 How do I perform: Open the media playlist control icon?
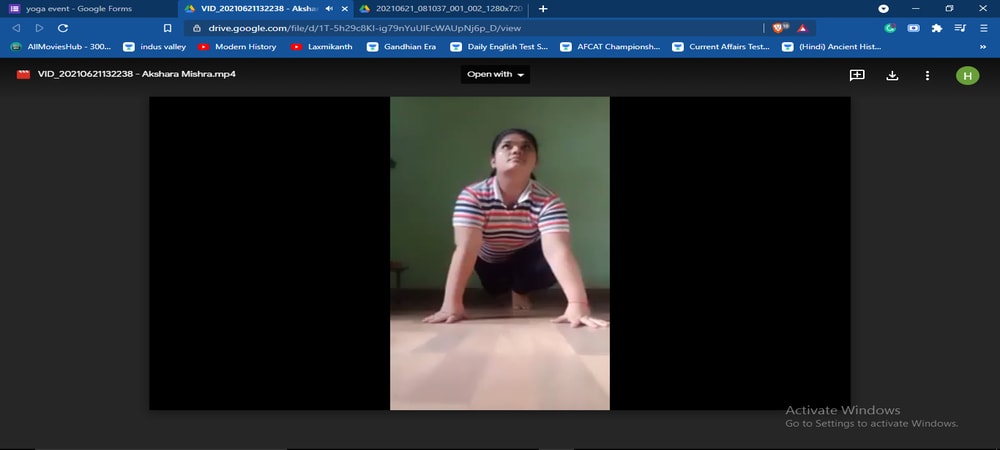point(960,28)
